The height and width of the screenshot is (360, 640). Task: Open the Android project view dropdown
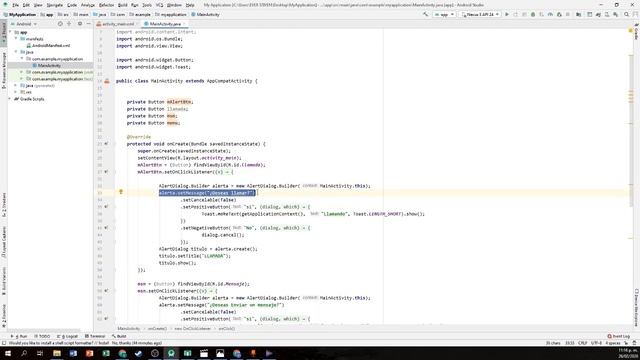[x=24, y=24]
